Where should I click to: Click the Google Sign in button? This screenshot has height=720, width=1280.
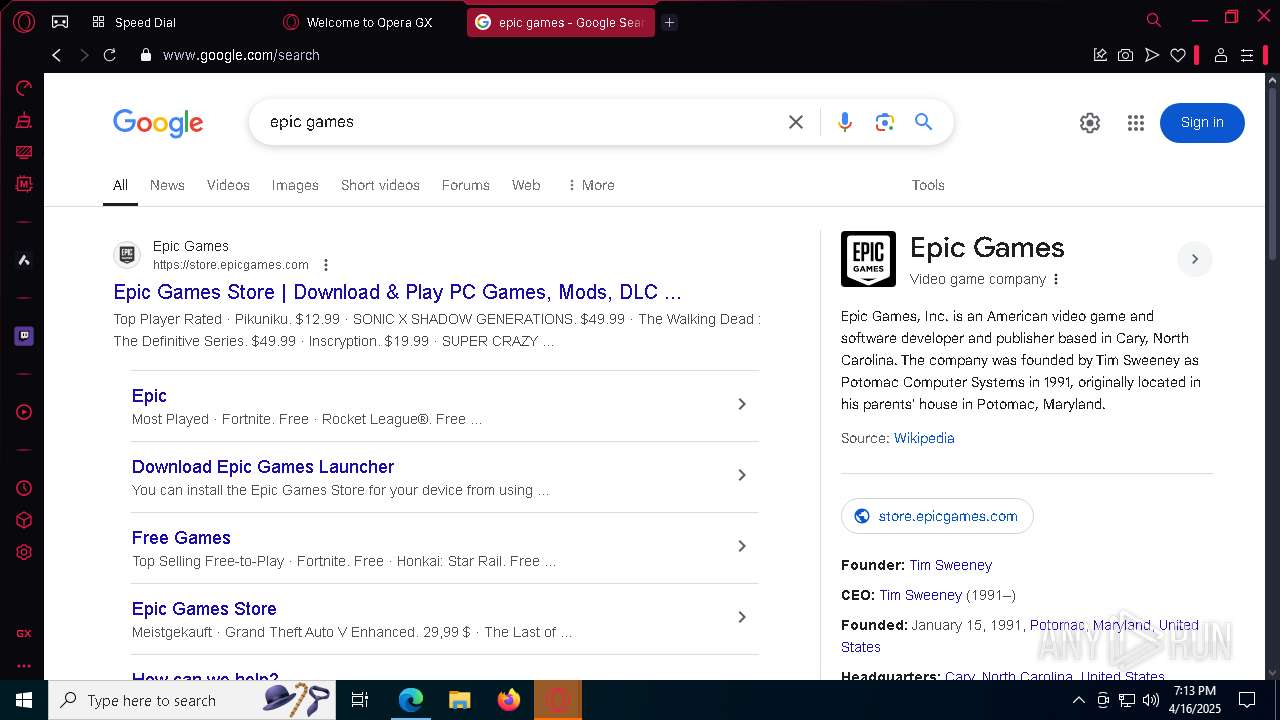[x=1202, y=123]
